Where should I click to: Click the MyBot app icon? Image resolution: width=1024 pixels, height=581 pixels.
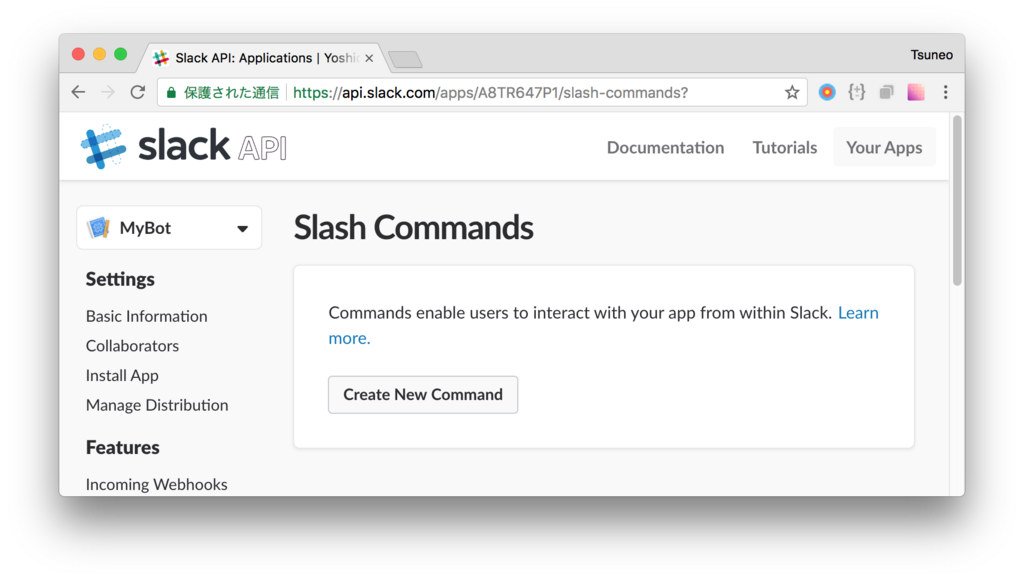click(x=99, y=228)
